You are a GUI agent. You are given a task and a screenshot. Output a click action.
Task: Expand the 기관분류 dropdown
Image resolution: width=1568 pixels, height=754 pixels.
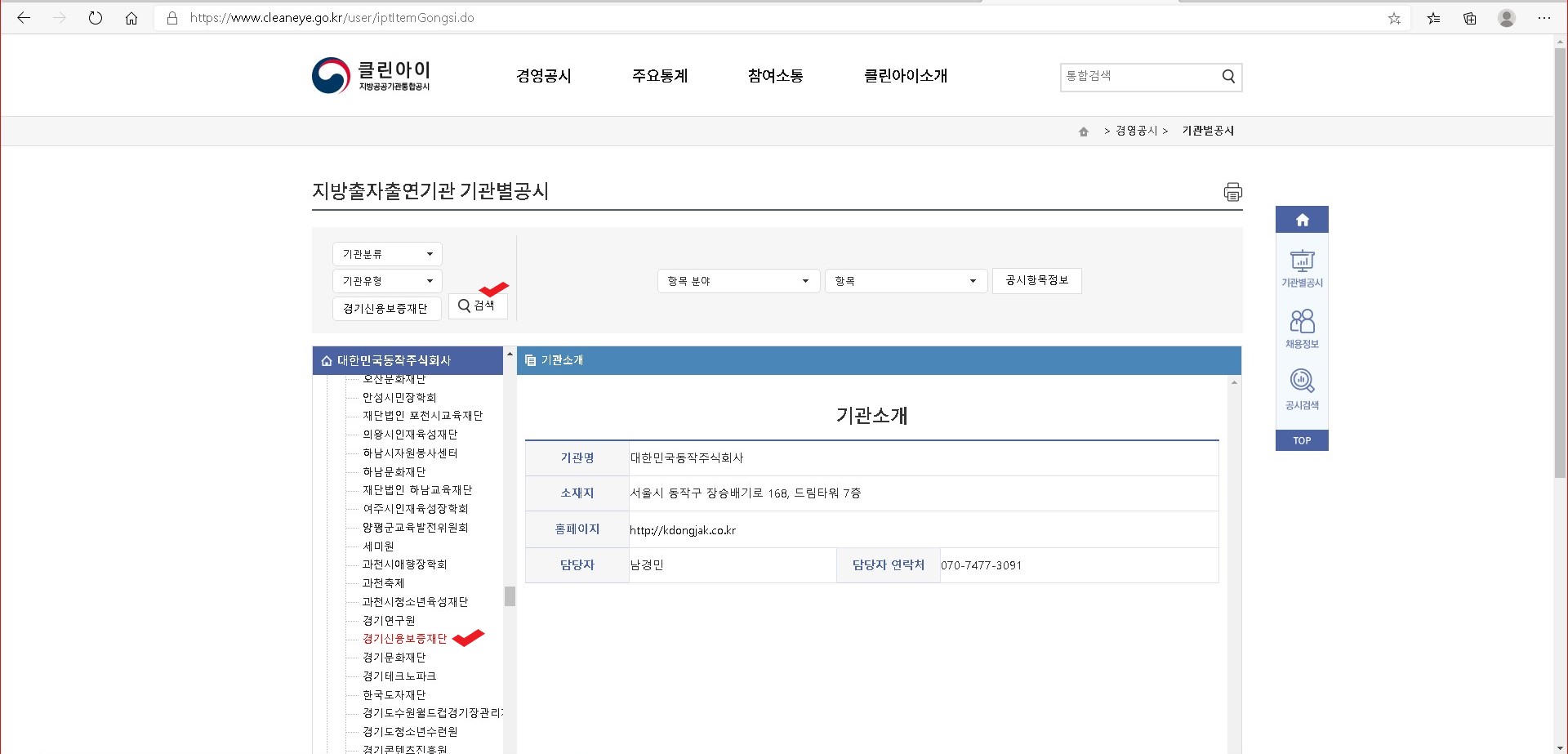(x=387, y=254)
